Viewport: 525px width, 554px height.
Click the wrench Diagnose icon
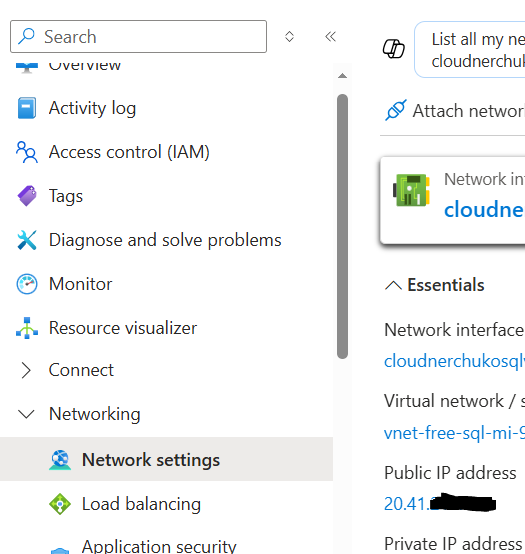[27, 240]
